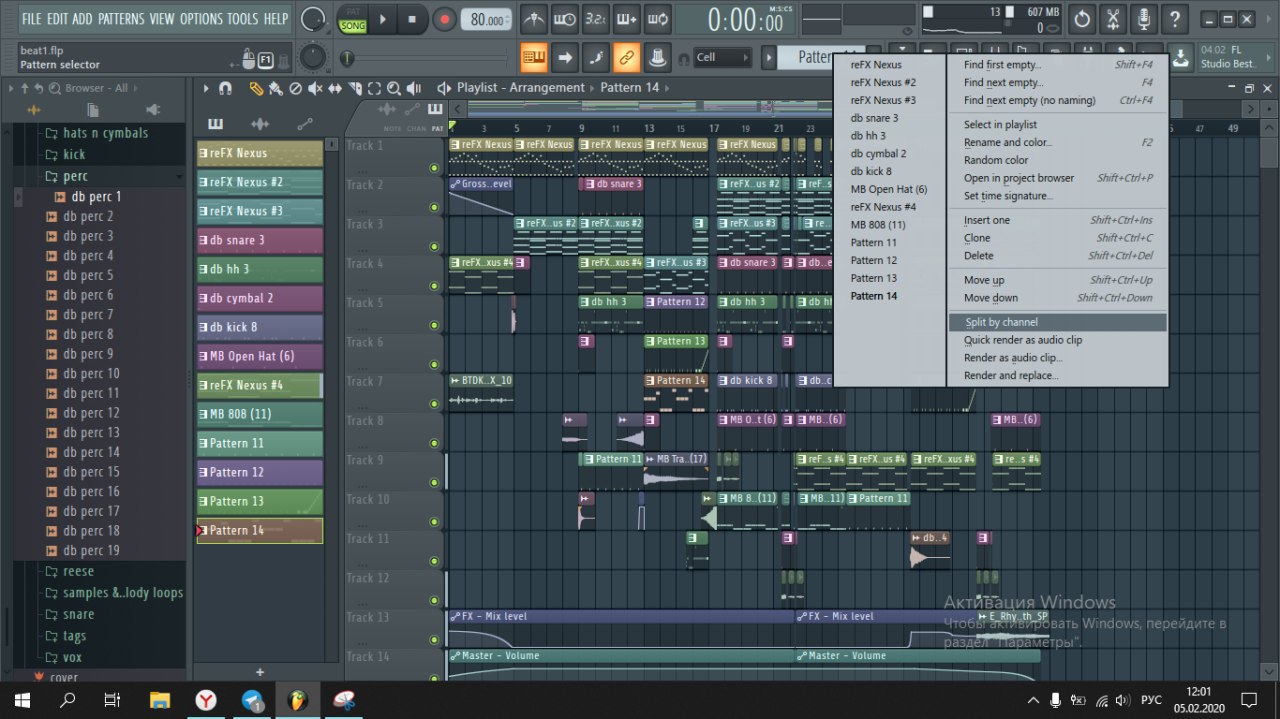Open the microphone one-click recording icon
Viewport: 1280px width, 719px height.
click(1145, 18)
